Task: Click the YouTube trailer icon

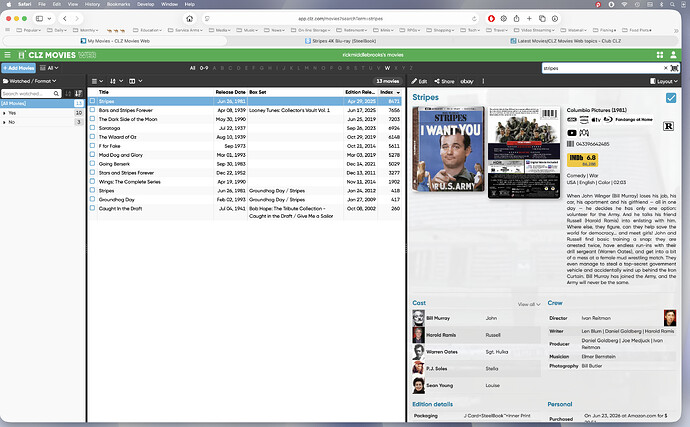Action: tap(572, 133)
